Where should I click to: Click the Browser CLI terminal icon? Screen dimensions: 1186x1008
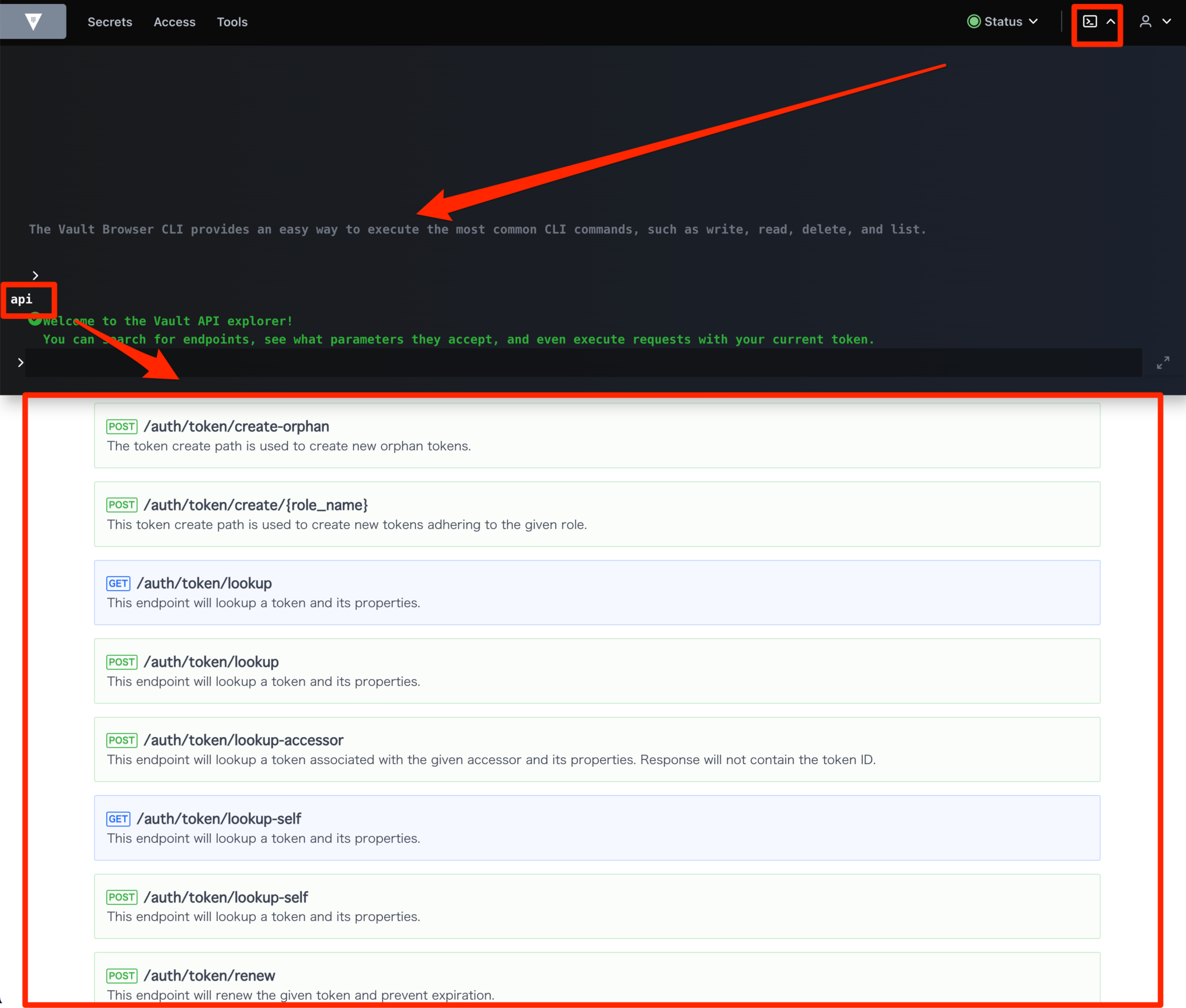1091,21
